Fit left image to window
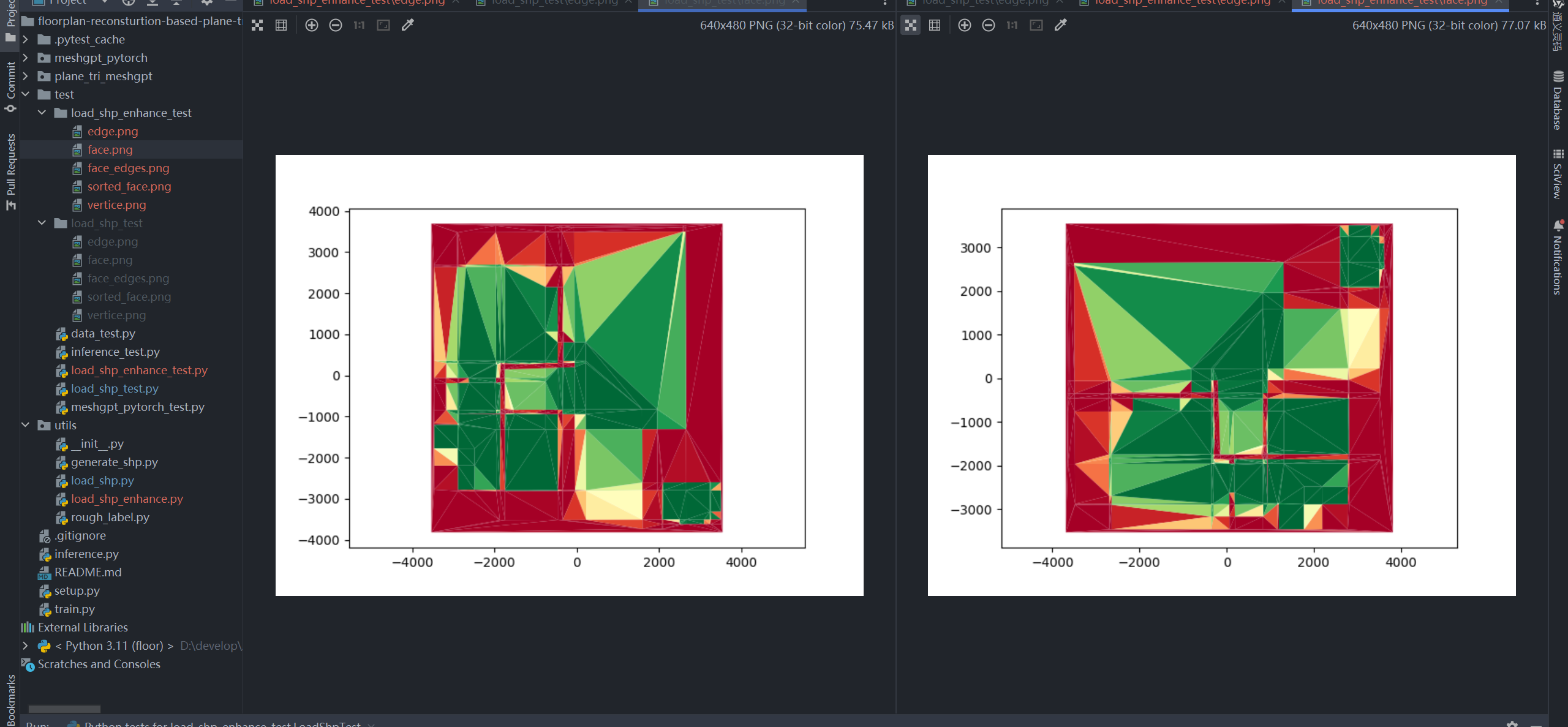The image size is (1568, 727). pyautogui.click(x=383, y=25)
